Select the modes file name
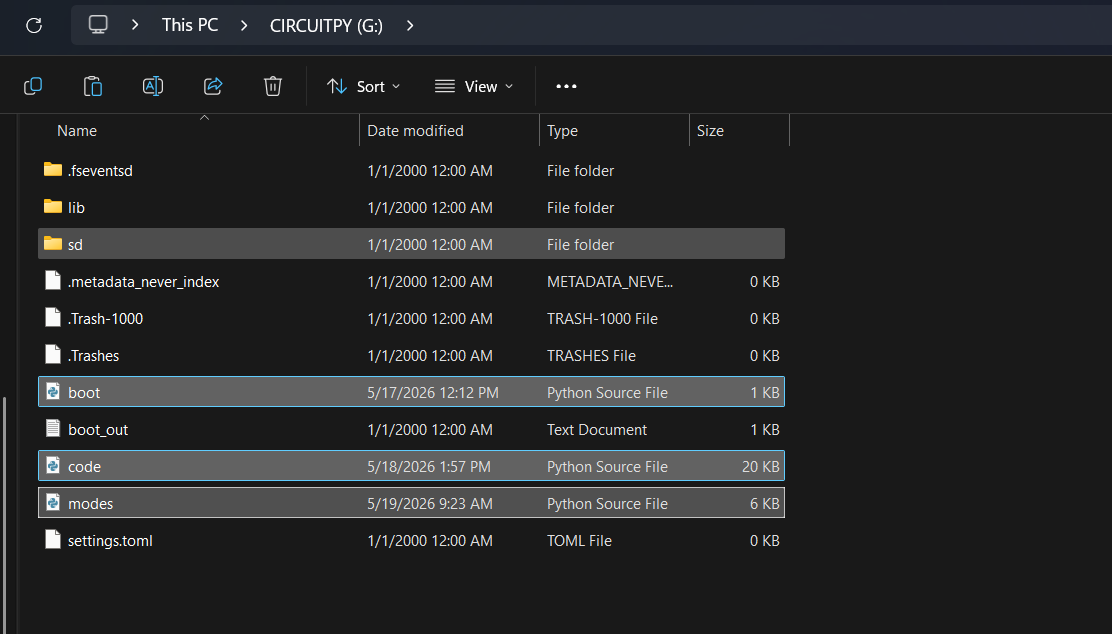Screen dimensions: 1112x634 [x=90, y=504]
